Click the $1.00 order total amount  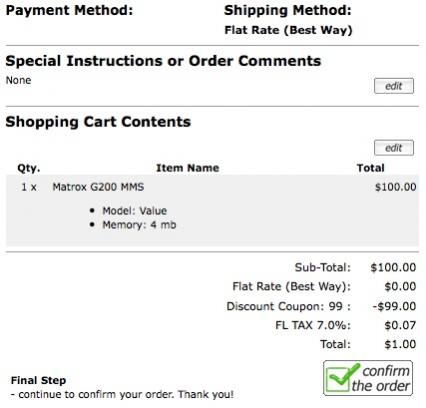pos(400,344)
